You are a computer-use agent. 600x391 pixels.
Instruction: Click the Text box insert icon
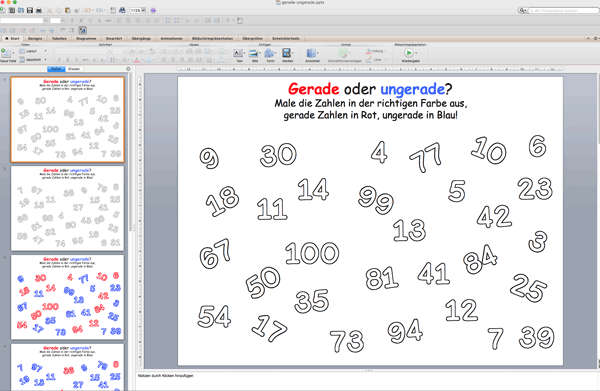click(238, 53)
